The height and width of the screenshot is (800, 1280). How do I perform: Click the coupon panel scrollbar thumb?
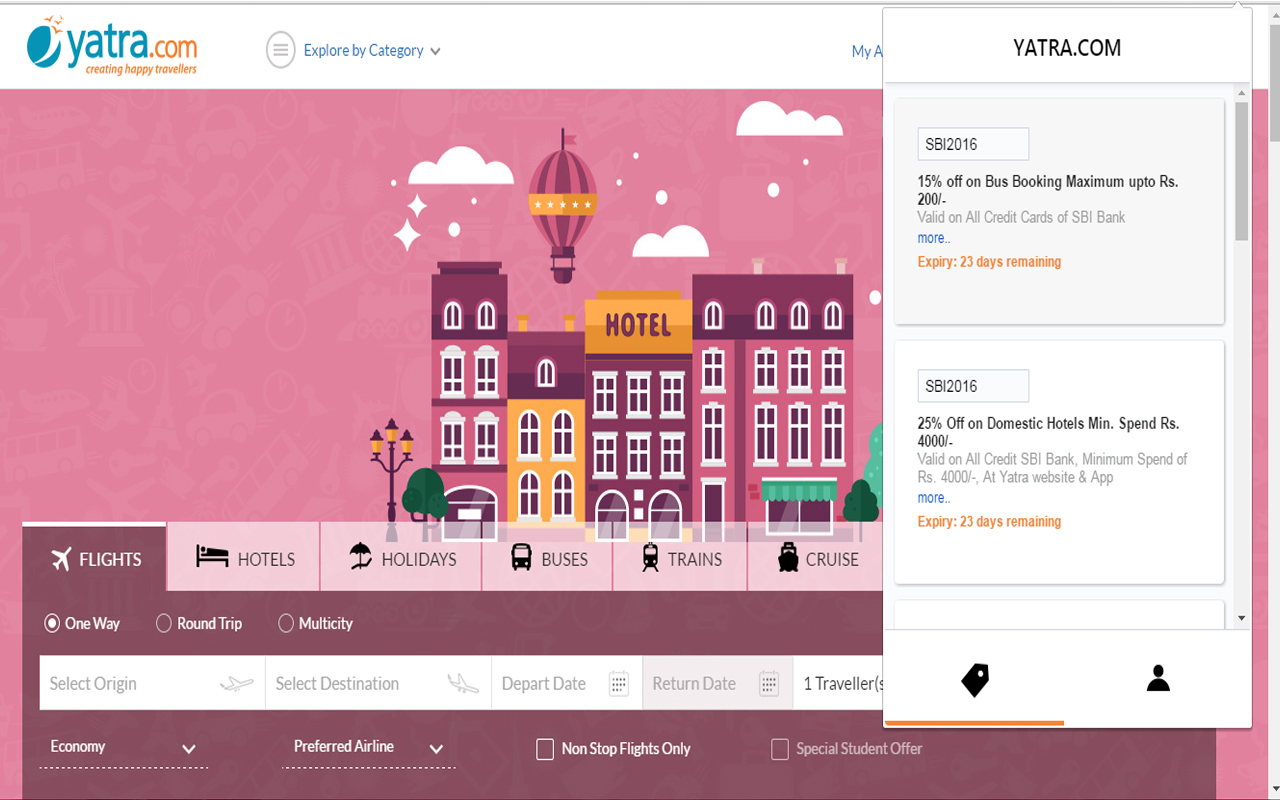(x=1242, y=171)
